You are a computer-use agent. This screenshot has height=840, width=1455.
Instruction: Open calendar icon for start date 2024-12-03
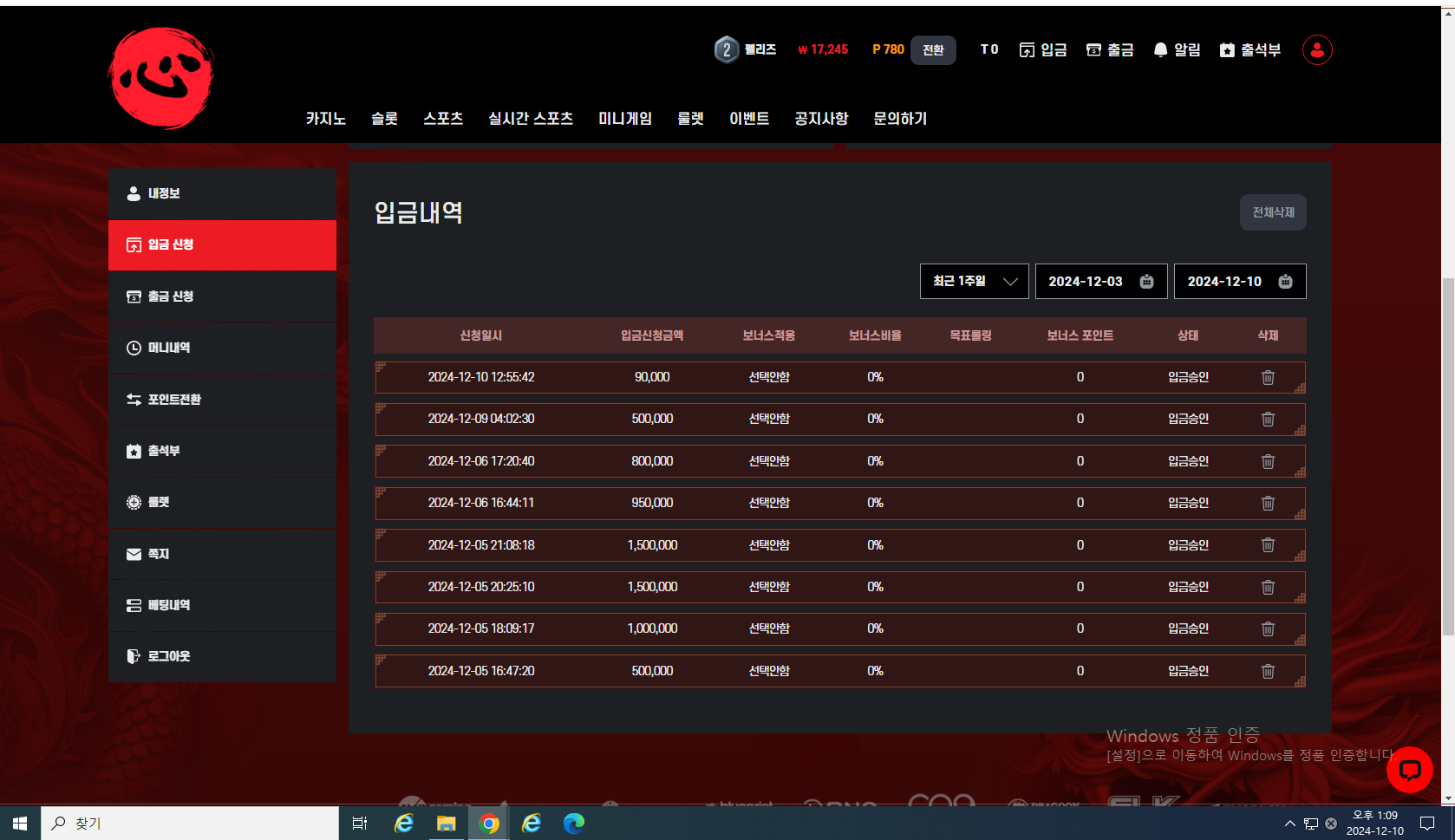point(1146,282)
